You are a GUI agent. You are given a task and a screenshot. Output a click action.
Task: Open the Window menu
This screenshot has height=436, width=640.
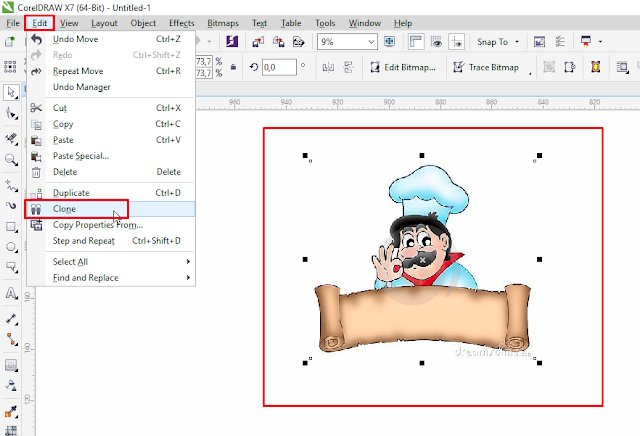[x=364, y=23]
